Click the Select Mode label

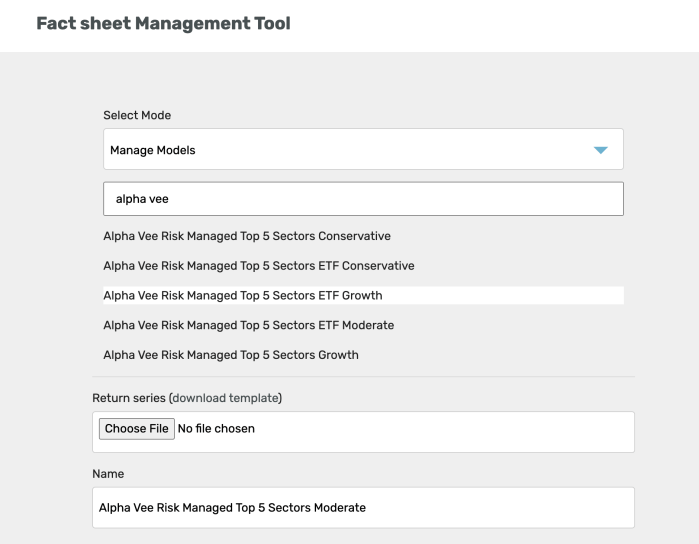coord(137,115)
